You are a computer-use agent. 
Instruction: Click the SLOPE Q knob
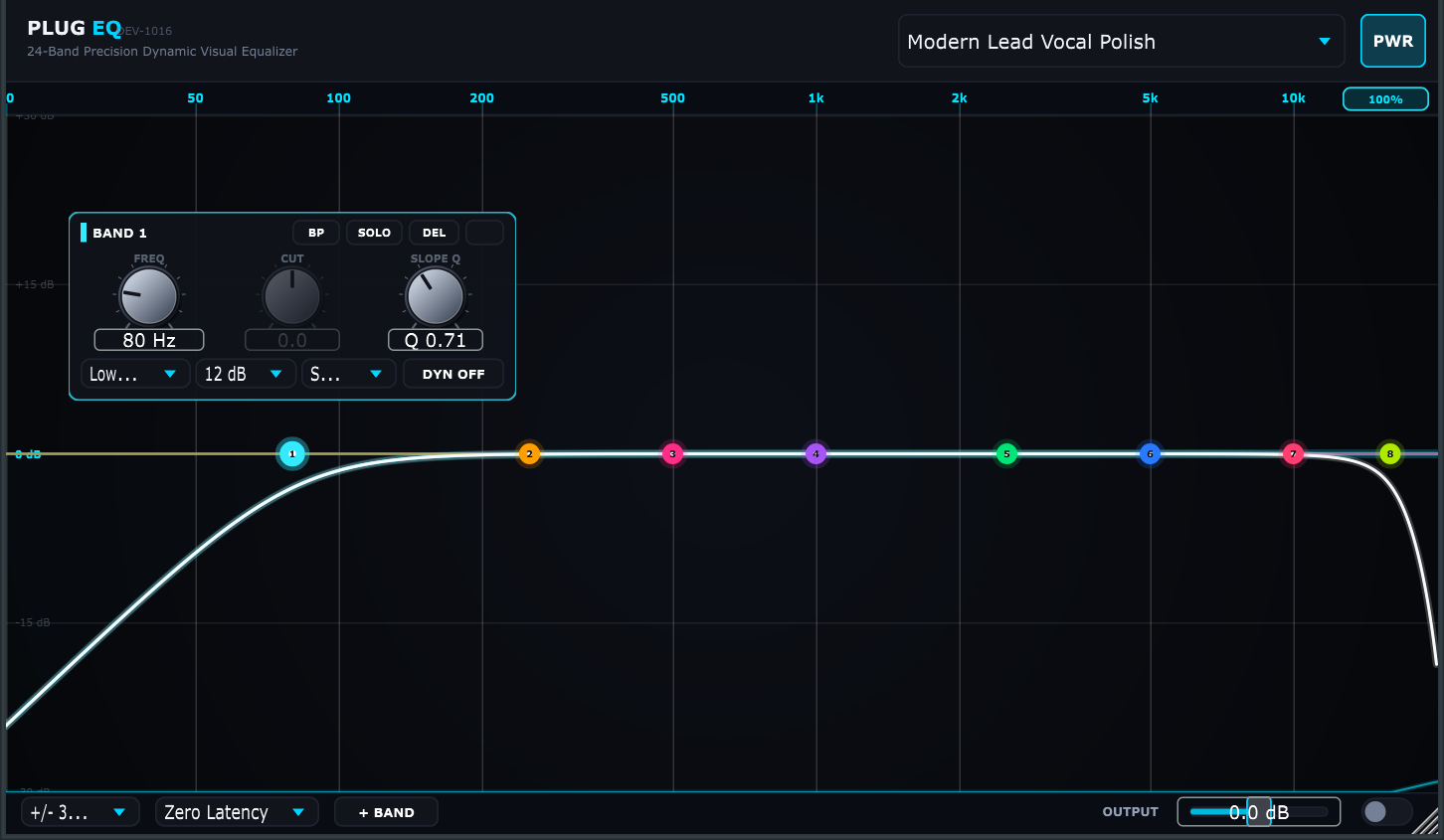click(x=436, y=296)
